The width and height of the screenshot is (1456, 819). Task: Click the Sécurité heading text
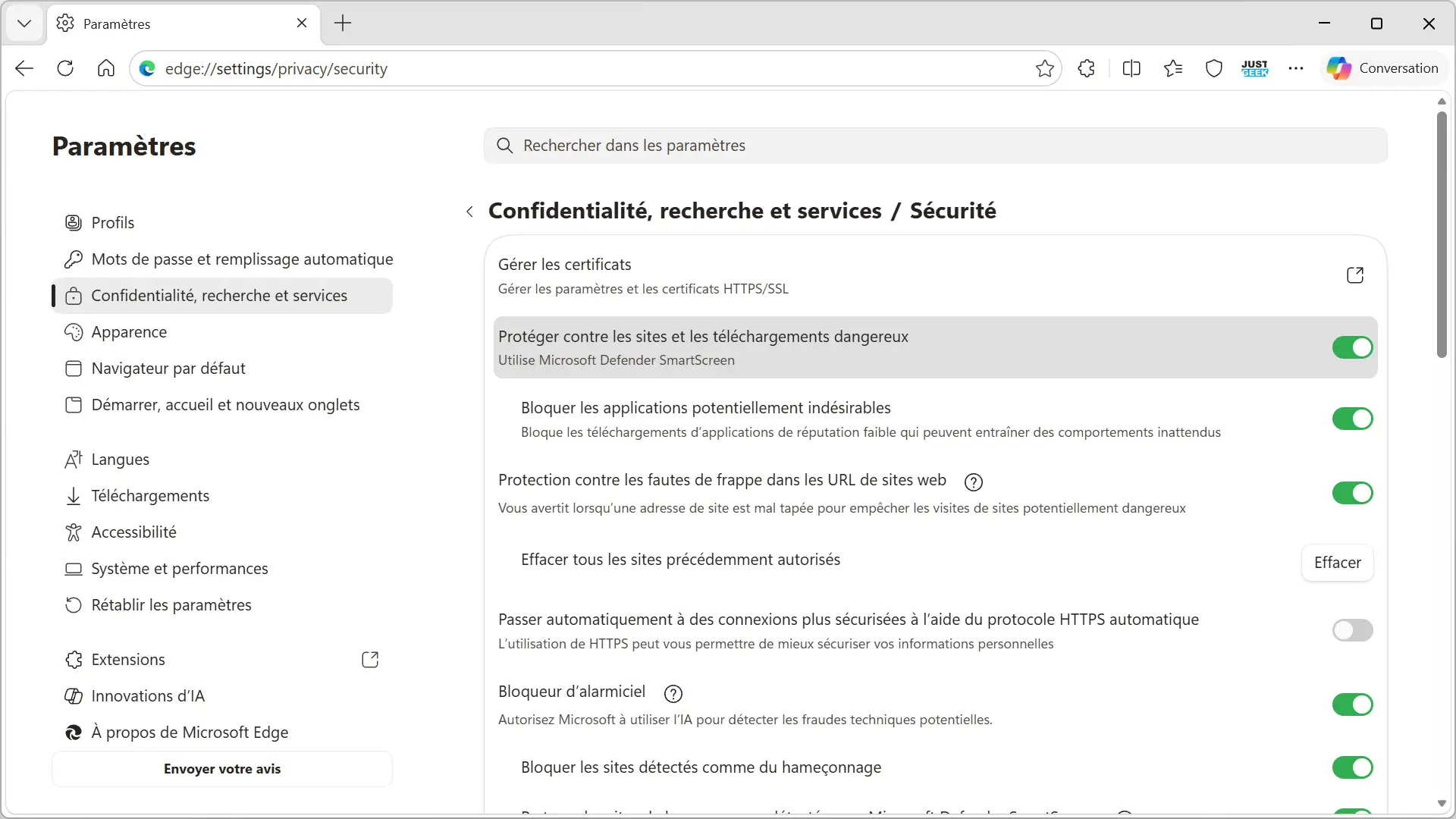[952, 211]
